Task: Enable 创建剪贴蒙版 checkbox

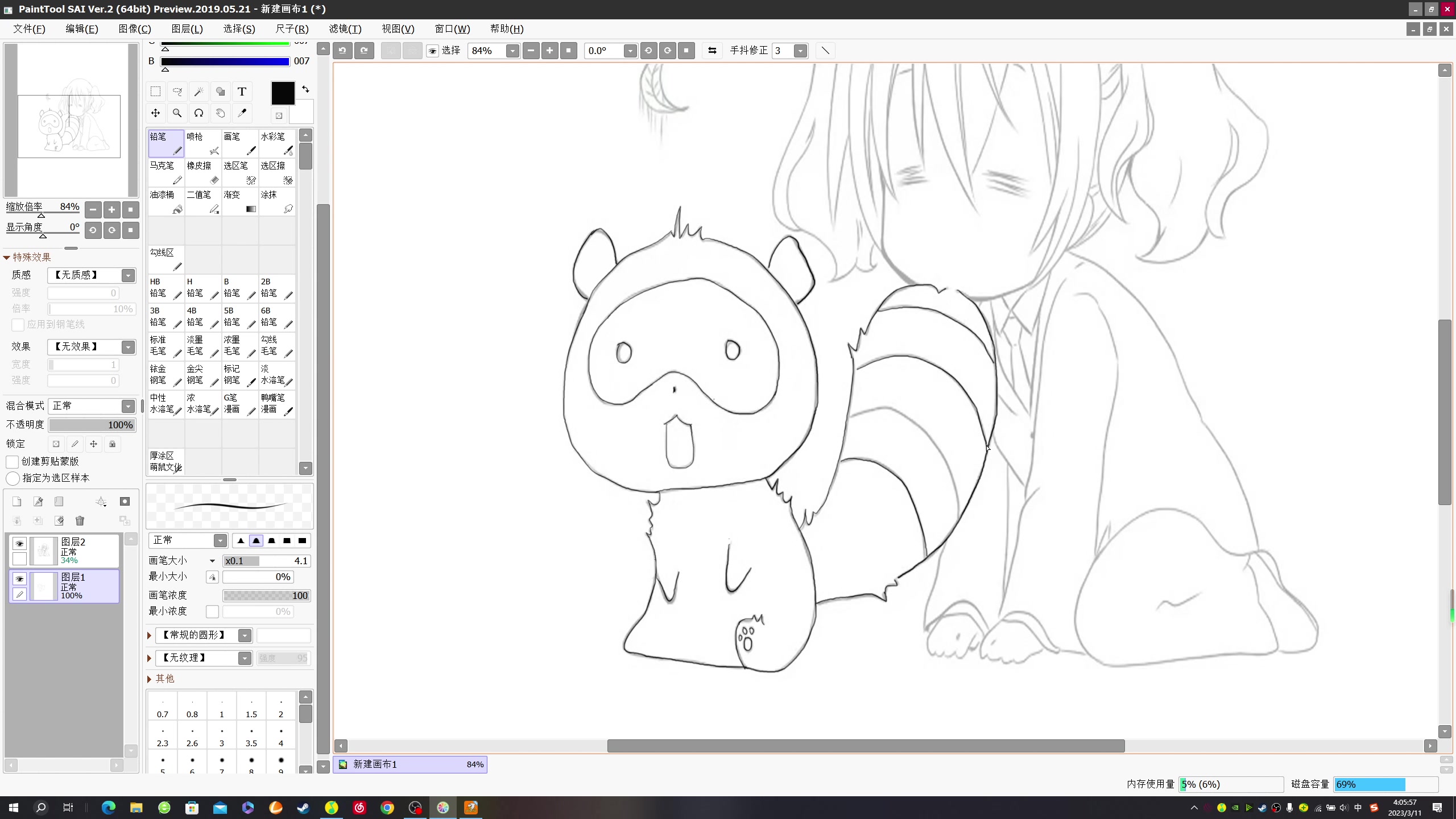Action: tap(12, 461)
